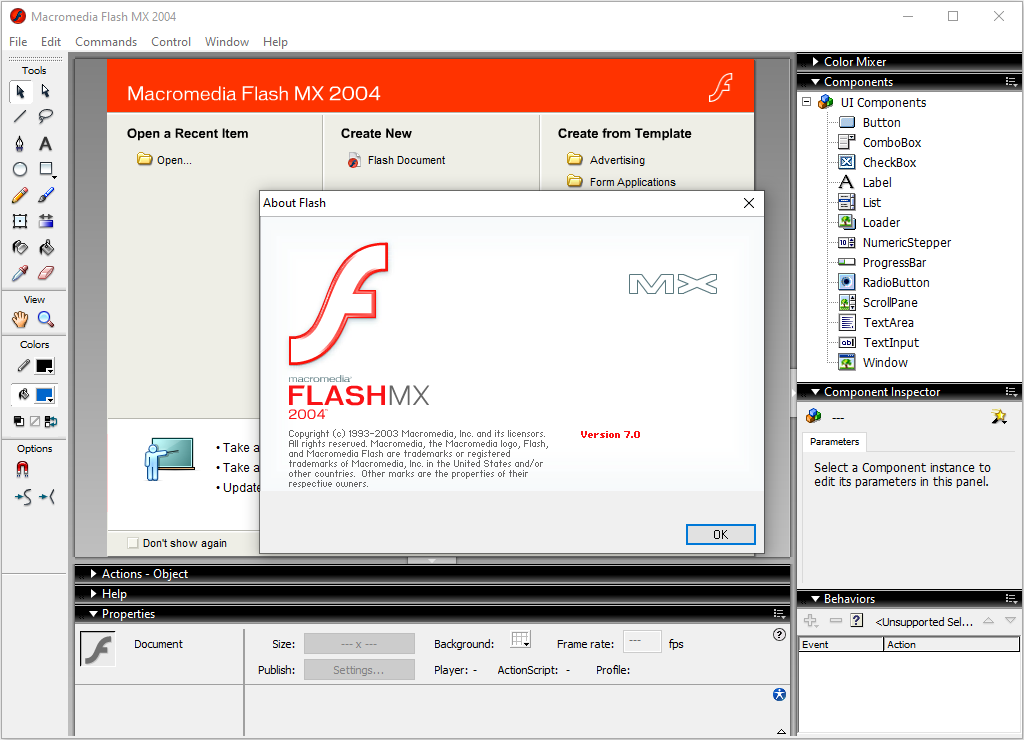The width and height of the screenshot is (1024, 740).
Task: Pick the Eyedropper tool
Action: [20, 273]
